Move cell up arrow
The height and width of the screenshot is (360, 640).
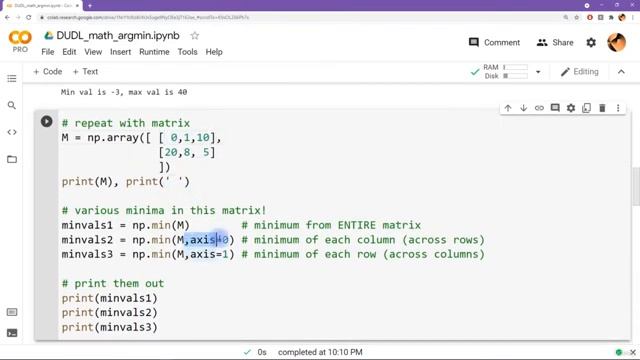508,108
